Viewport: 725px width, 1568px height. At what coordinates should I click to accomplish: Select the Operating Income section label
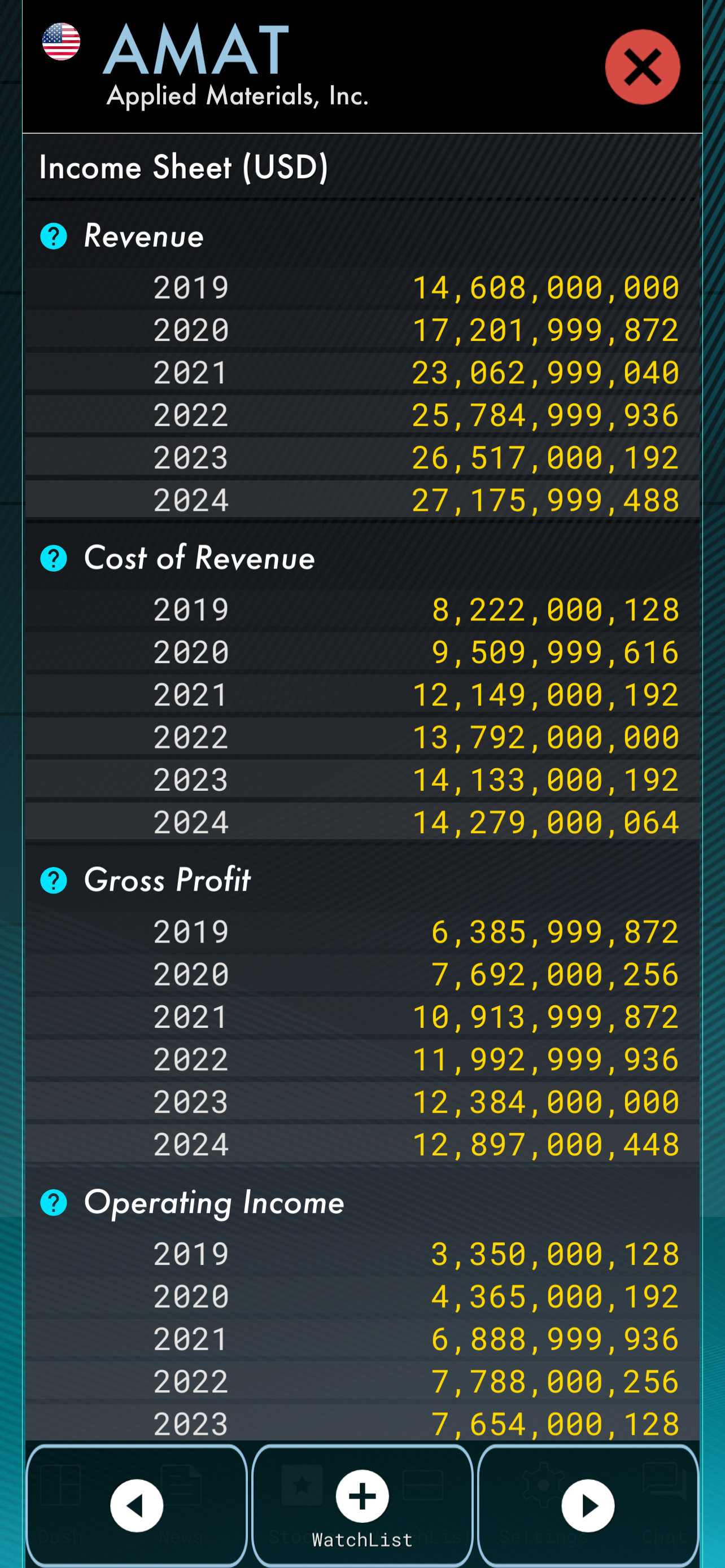click(x=214, y=1203)
